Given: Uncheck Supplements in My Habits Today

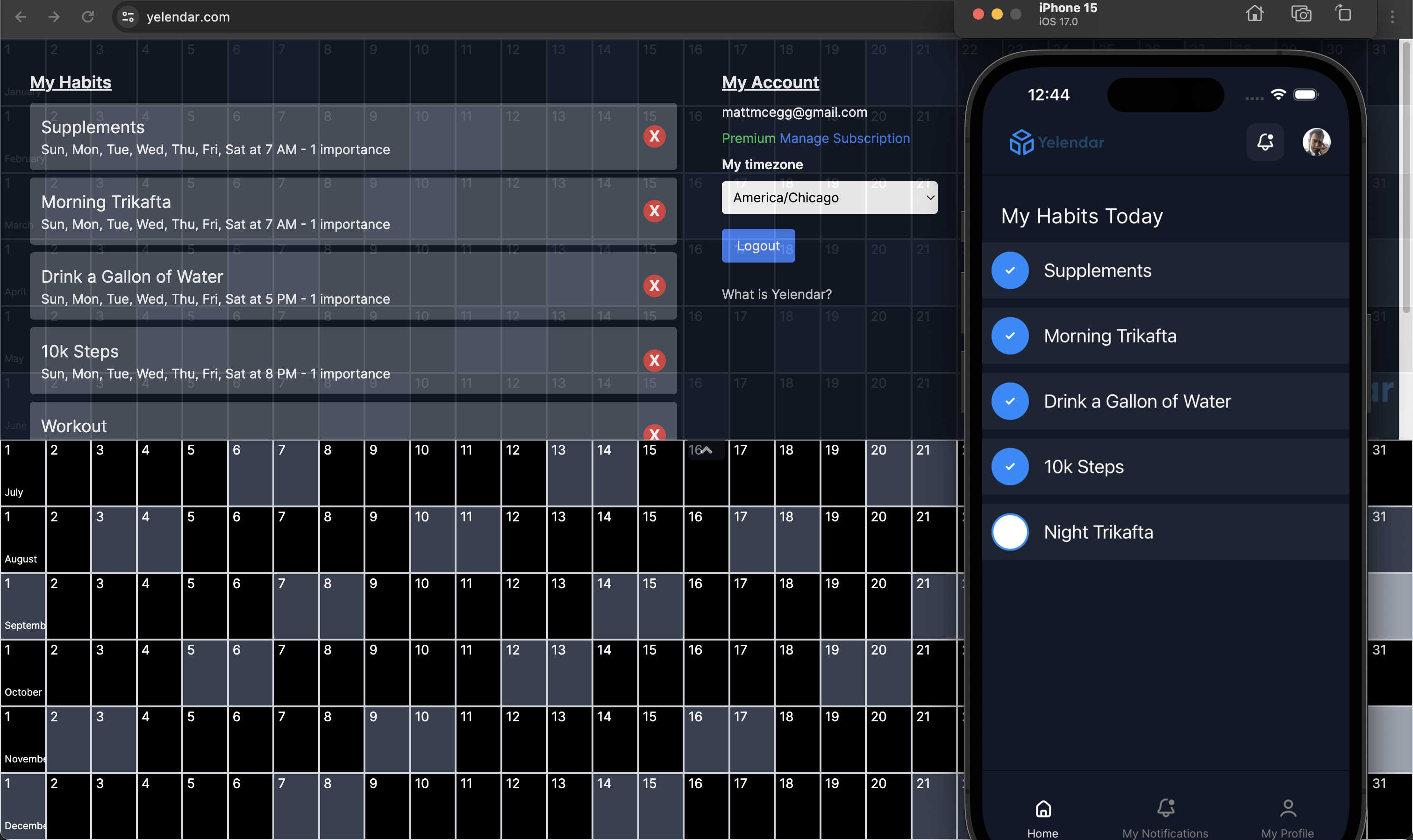Looking at the screenshot, I should 1010,271.
